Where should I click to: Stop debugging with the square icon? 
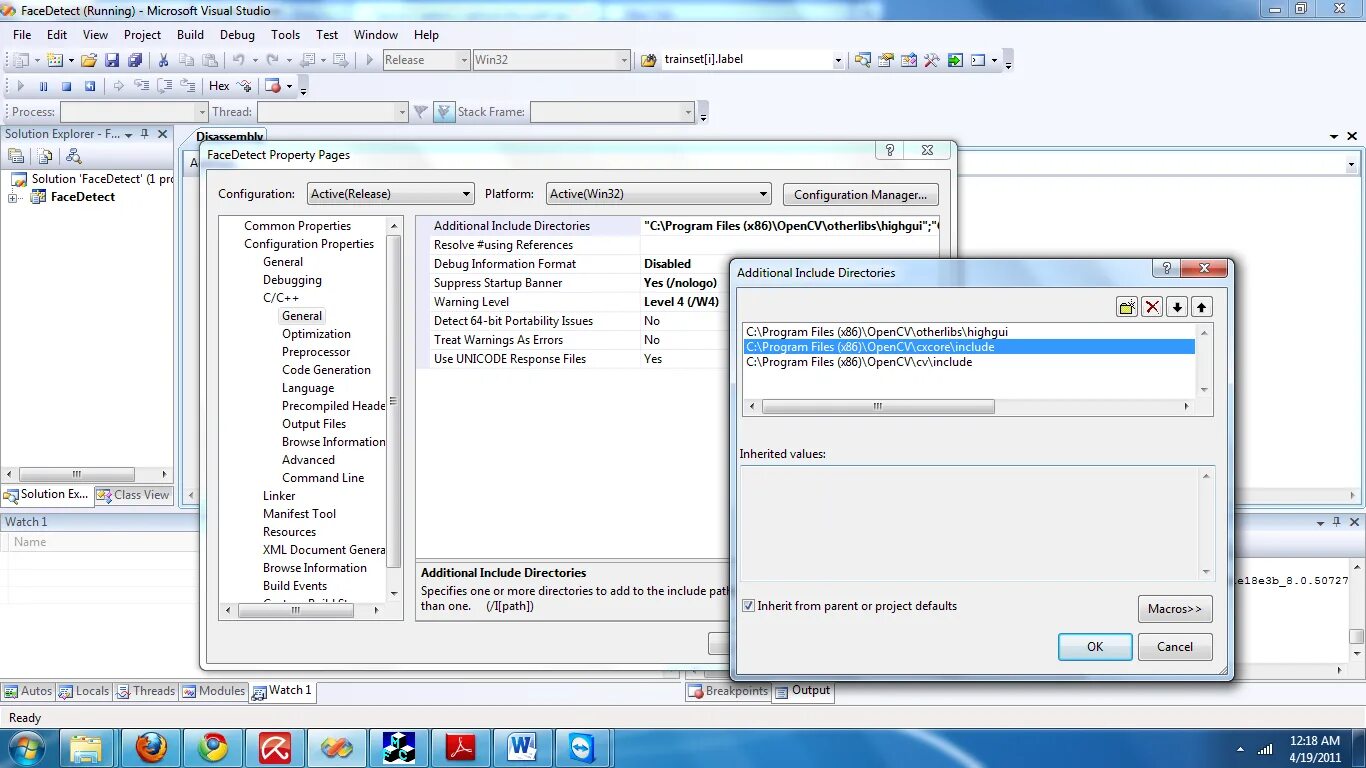(66, 86)
